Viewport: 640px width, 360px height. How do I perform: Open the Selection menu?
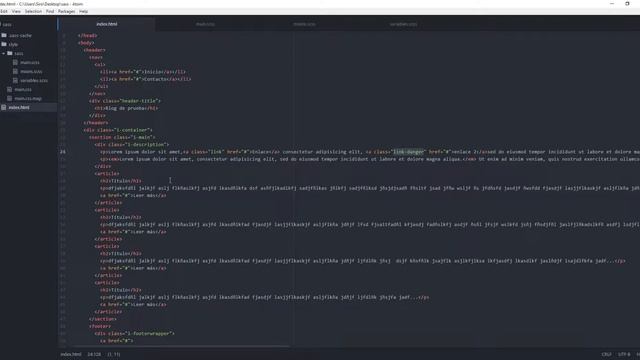(33, 11)
